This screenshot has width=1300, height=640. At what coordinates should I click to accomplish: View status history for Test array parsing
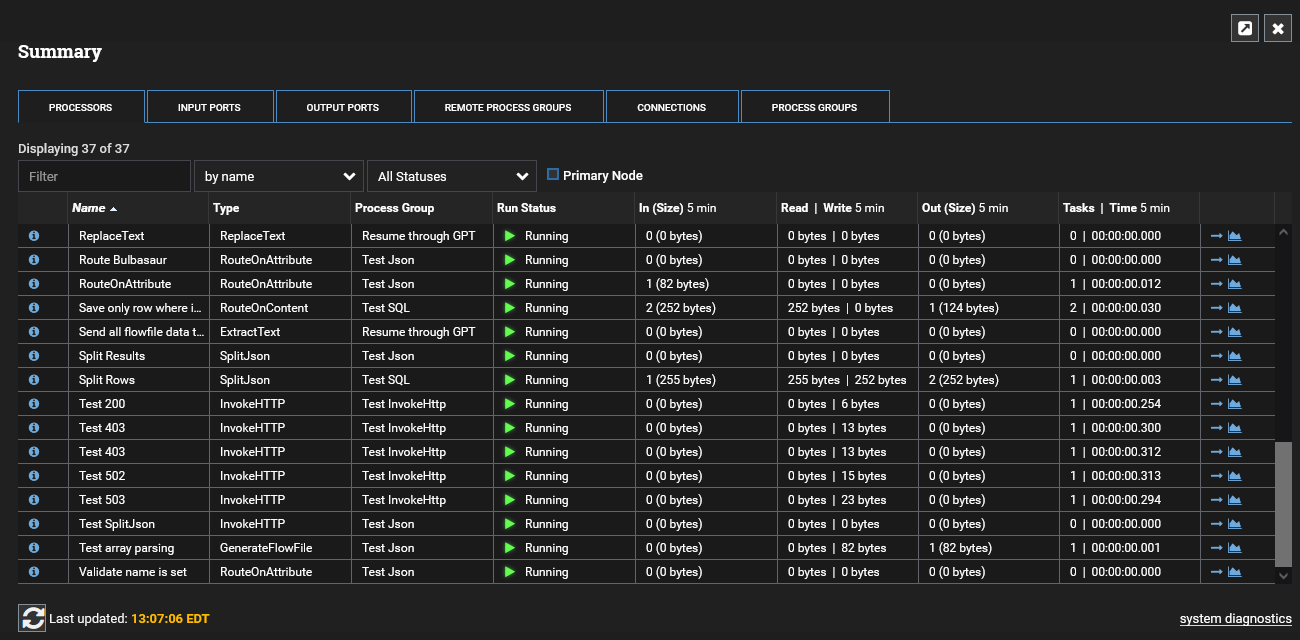[1234, 548]
